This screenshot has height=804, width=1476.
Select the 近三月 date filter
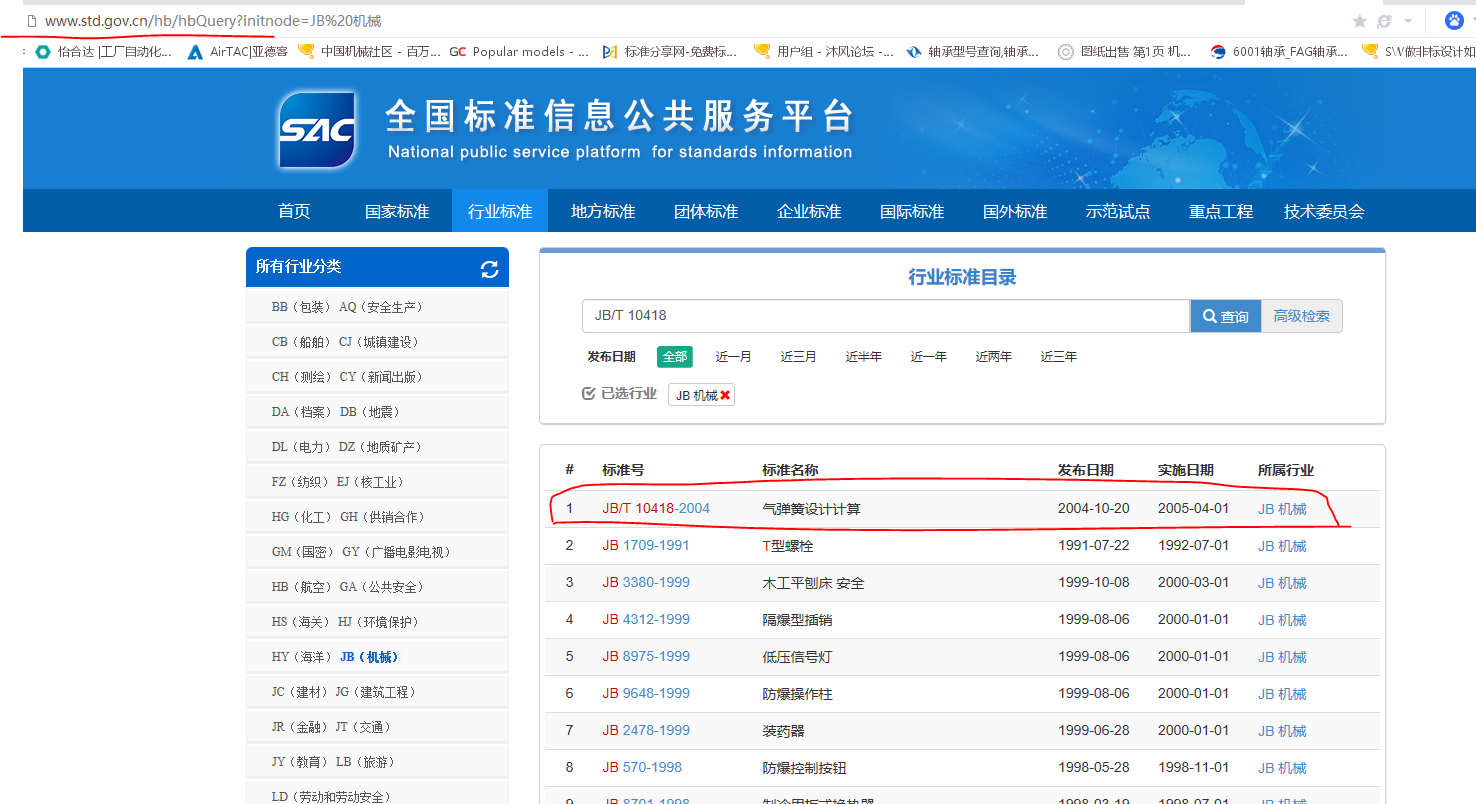point(798,357)
